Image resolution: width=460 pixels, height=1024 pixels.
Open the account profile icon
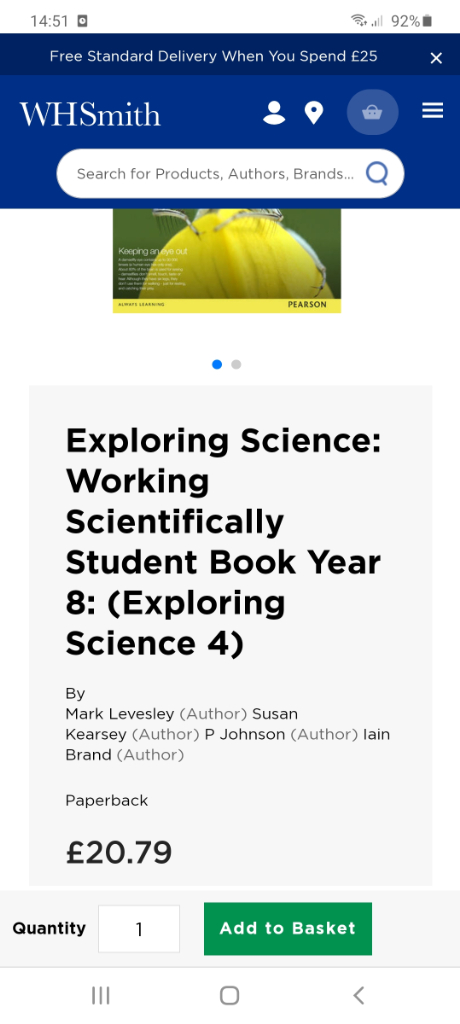click(274, 112)
